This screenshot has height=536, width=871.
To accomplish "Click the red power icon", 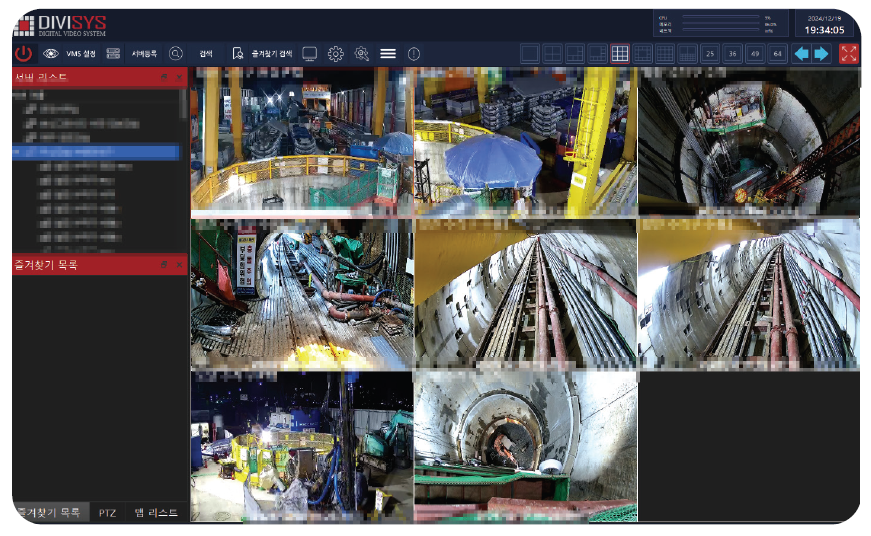I will 25,54.
